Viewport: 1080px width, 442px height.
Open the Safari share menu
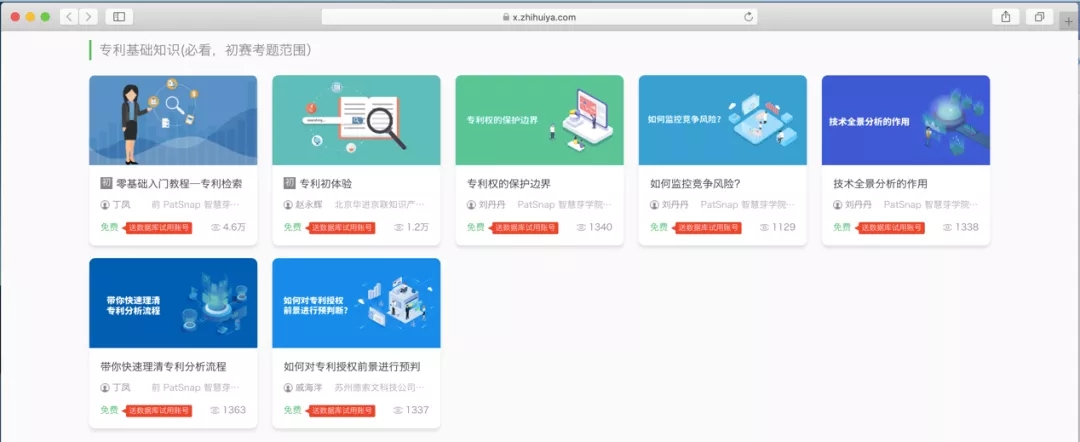(1006, 17)
